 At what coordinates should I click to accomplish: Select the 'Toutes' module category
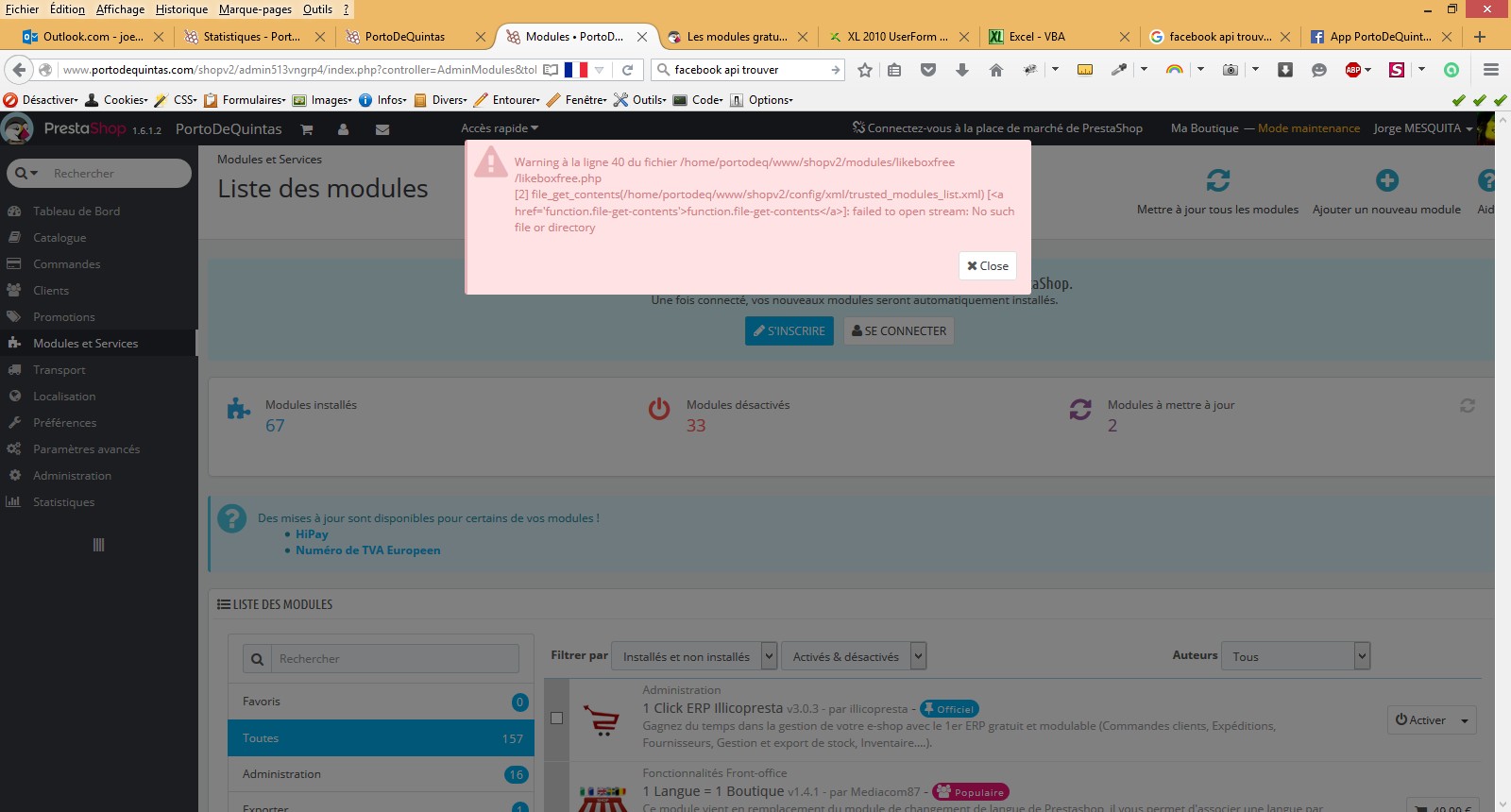click(381, 738)
